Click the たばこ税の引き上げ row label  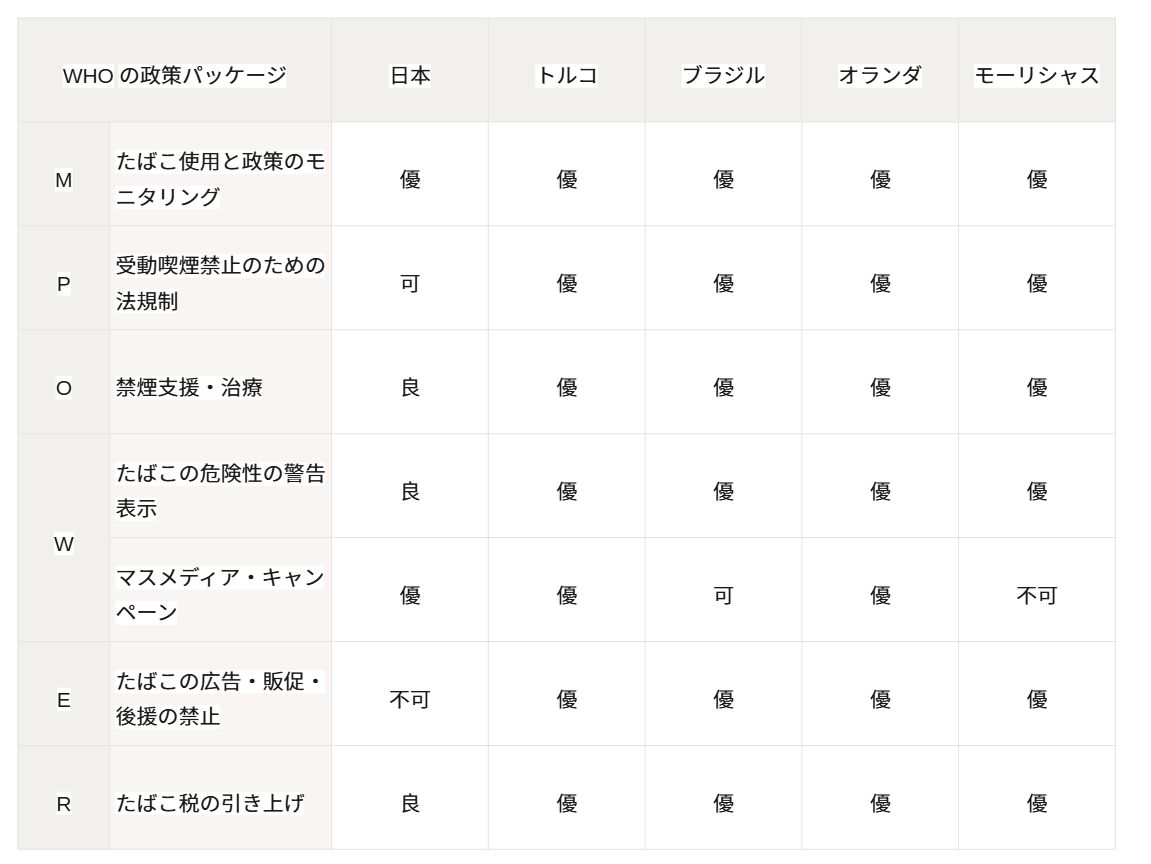click(210, 803)
